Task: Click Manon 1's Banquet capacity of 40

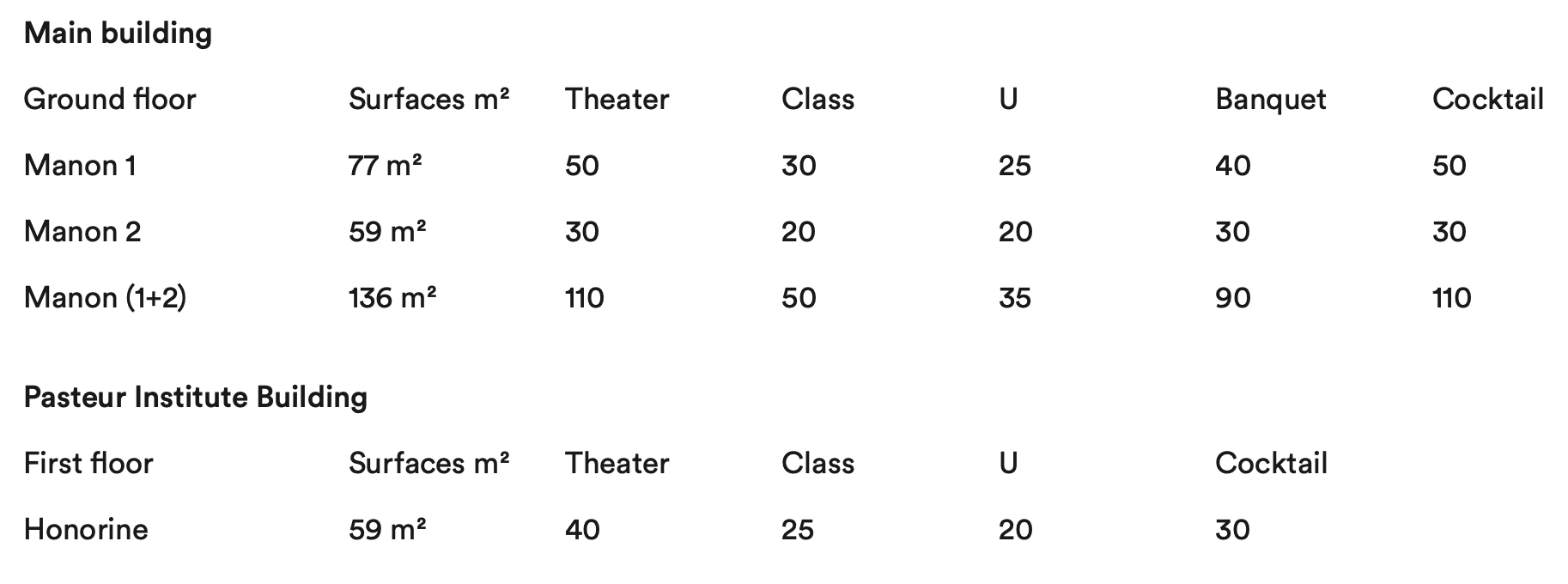Action: [x=1232, y=166]
